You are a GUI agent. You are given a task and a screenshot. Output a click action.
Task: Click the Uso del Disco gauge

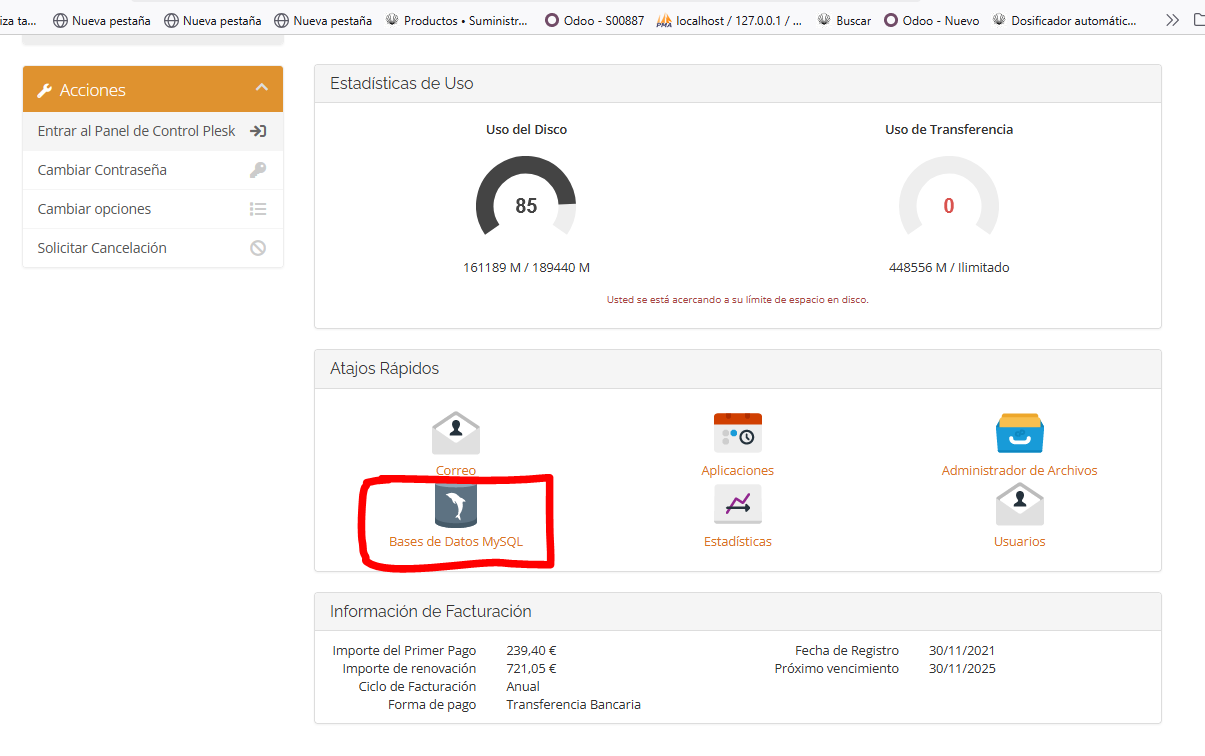(x=526, y=205)
